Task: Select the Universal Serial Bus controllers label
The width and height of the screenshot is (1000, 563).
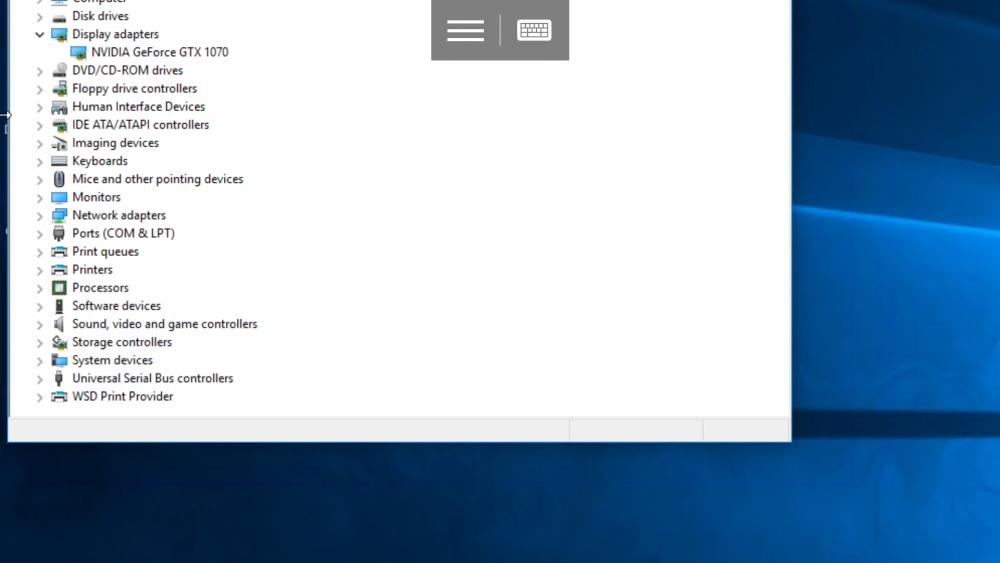Action: [152, 378]
